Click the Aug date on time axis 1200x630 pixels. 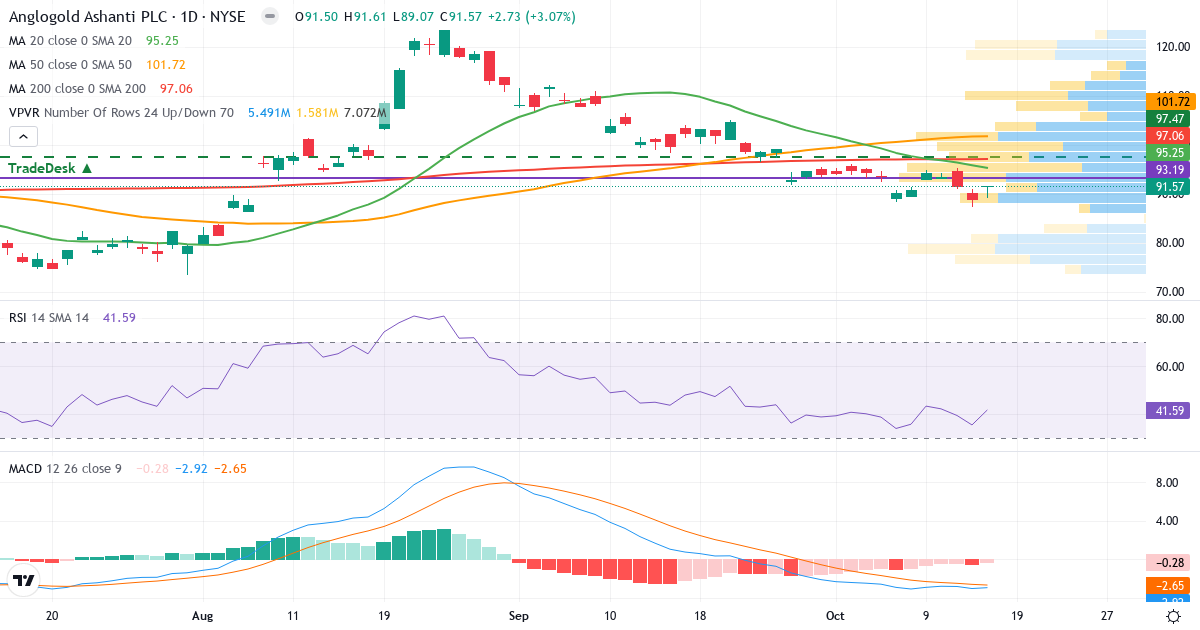(203, 617)
